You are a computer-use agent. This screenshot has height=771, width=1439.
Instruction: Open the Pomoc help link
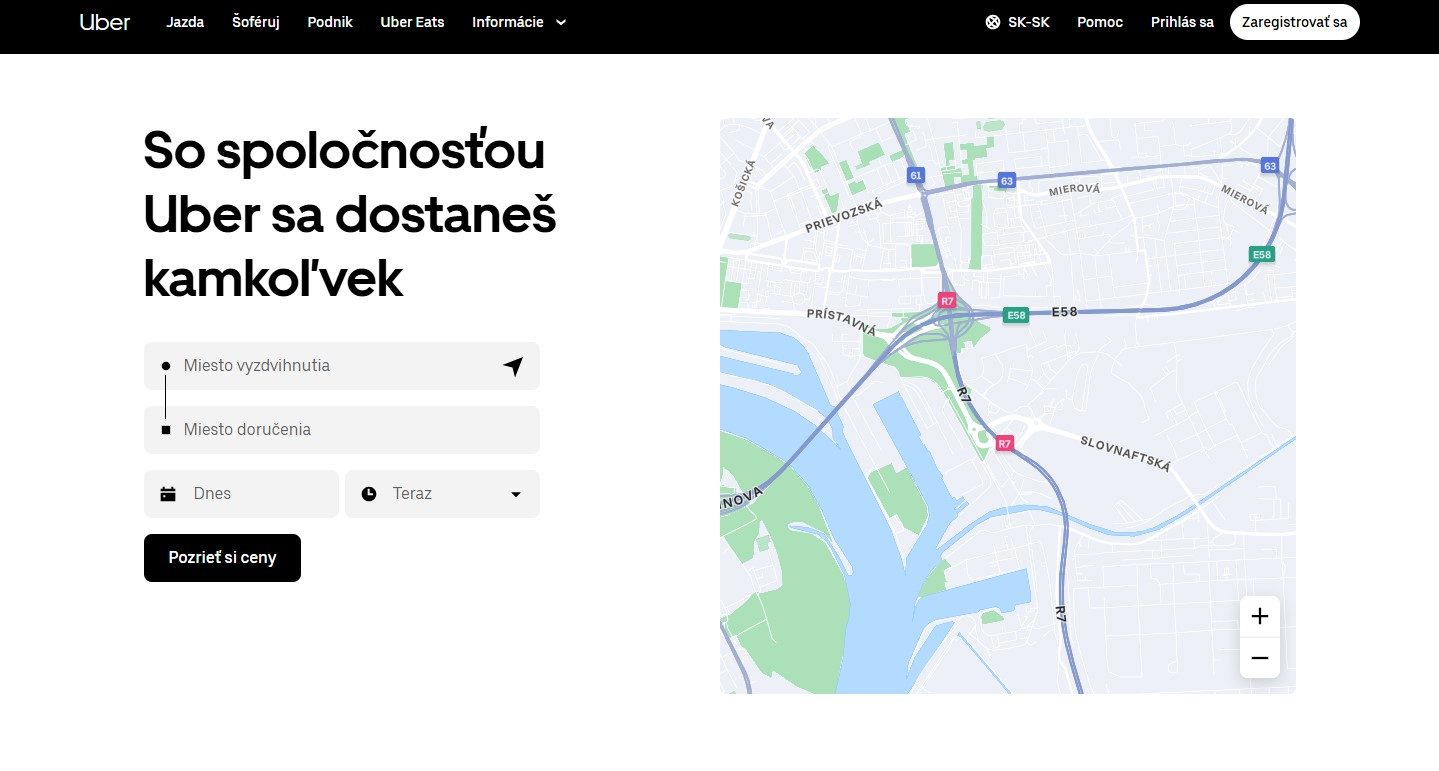click(1100, 22)
